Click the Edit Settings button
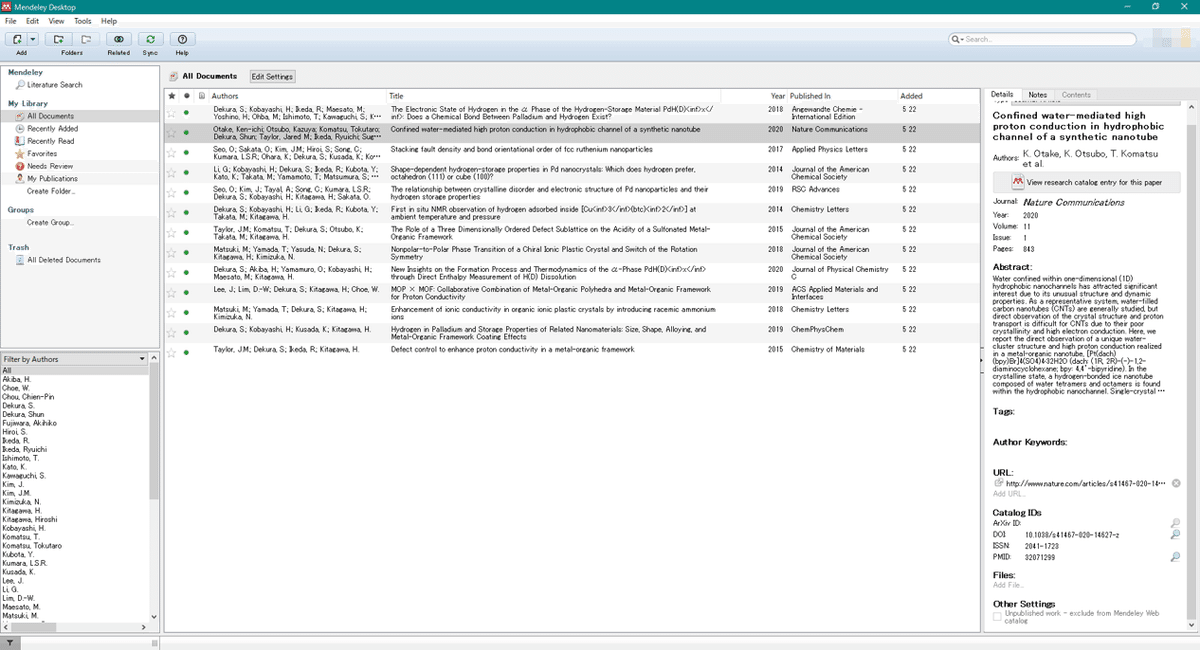 (272, 76)
